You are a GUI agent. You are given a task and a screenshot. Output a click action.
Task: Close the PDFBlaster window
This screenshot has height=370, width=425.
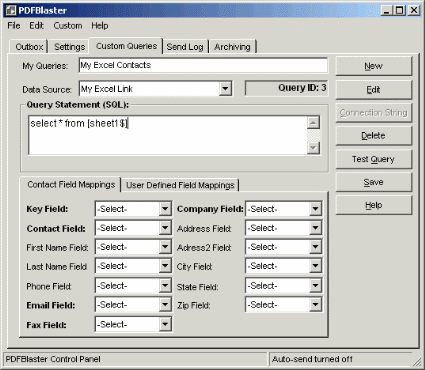(413, 11)
